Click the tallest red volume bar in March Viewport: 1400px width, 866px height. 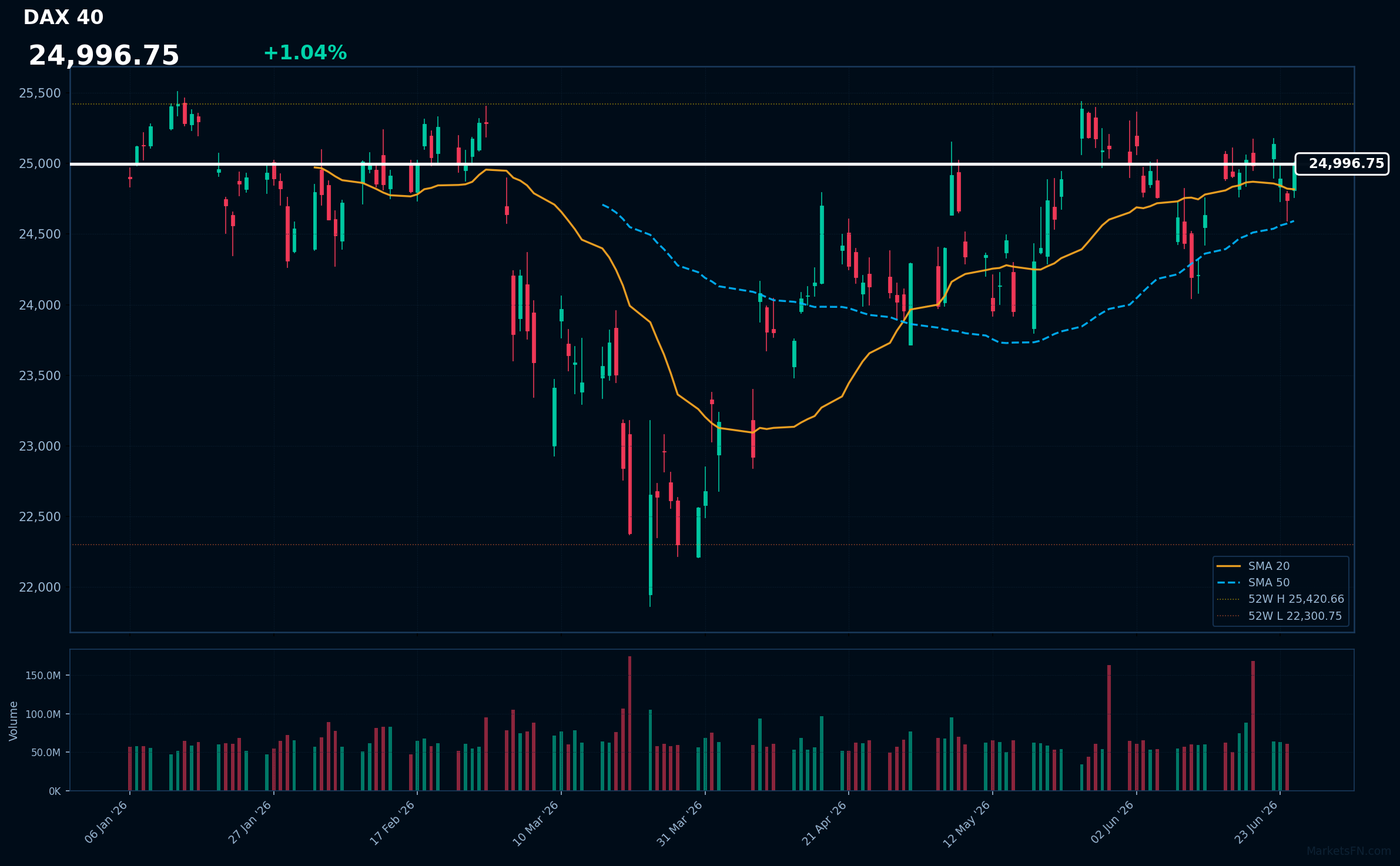629,723
